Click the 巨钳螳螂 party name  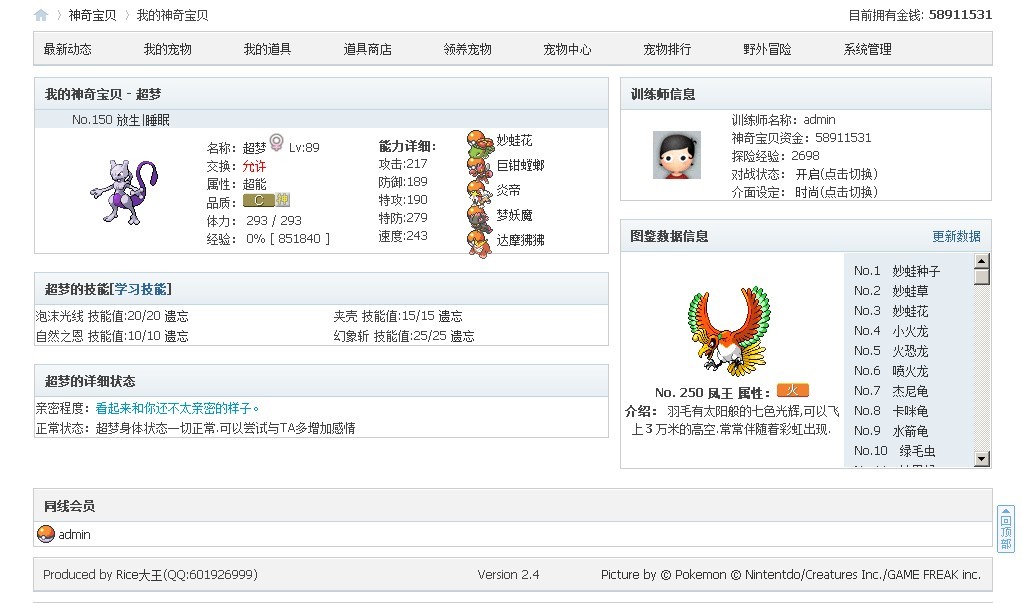pyautogui.click(x=520, y=165)
